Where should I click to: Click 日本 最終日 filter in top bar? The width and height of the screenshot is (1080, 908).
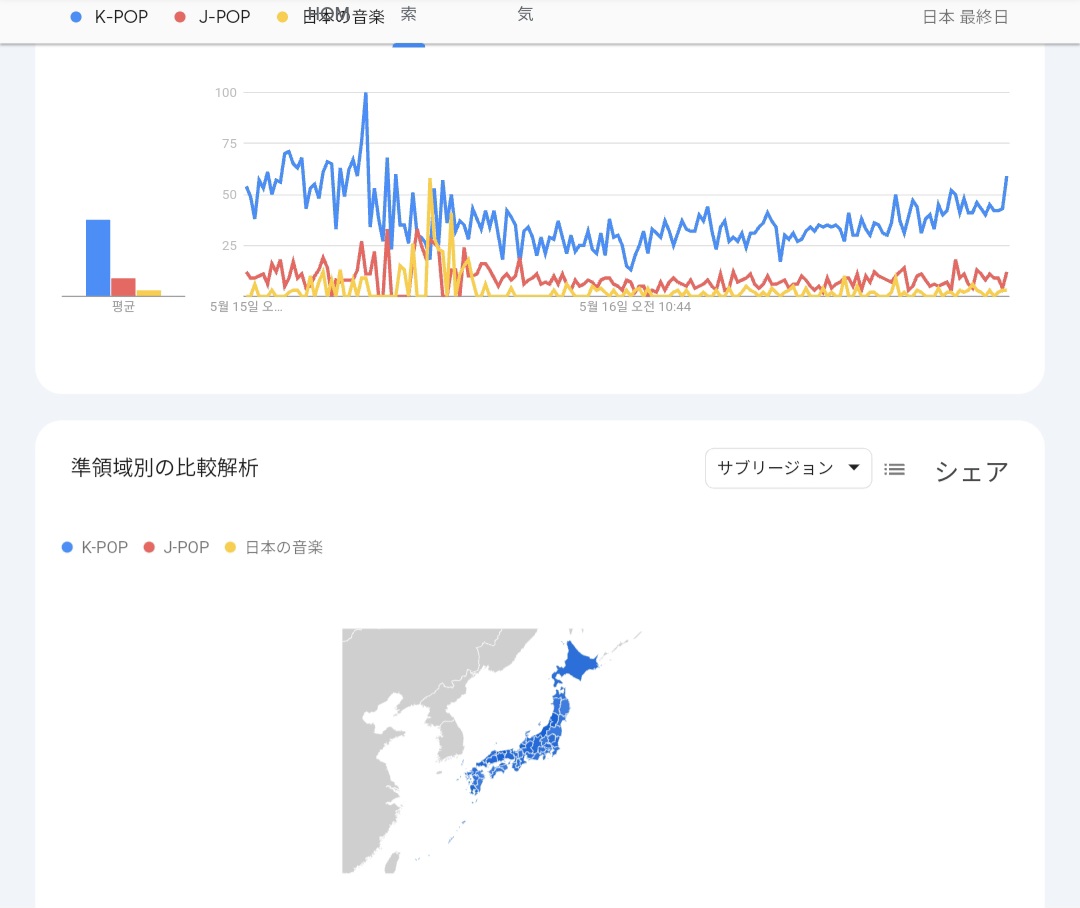[965, 17]
